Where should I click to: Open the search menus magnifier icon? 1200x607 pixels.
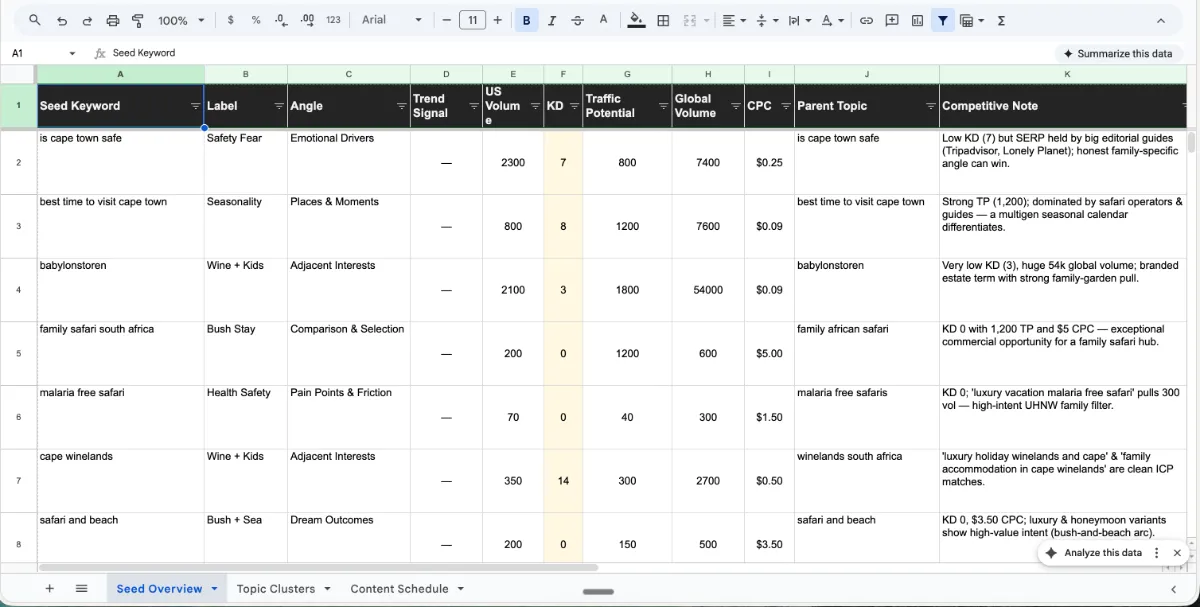pos(35,20)
